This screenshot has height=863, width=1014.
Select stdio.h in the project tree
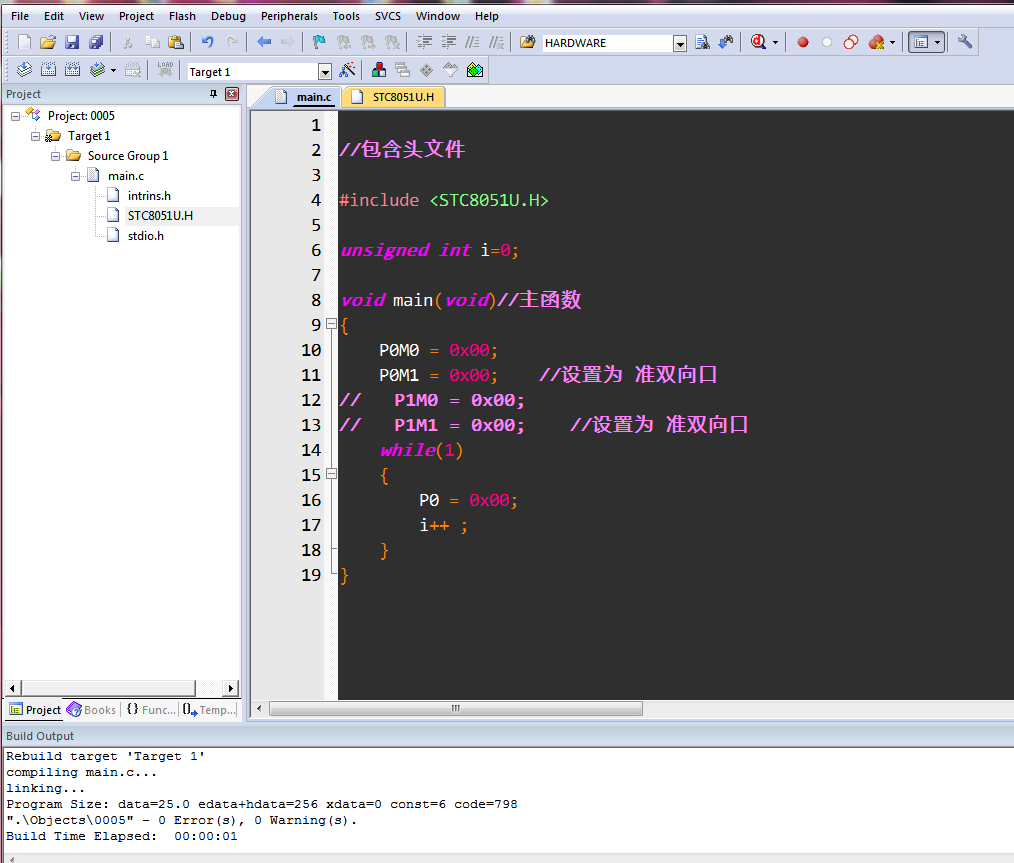145,236
